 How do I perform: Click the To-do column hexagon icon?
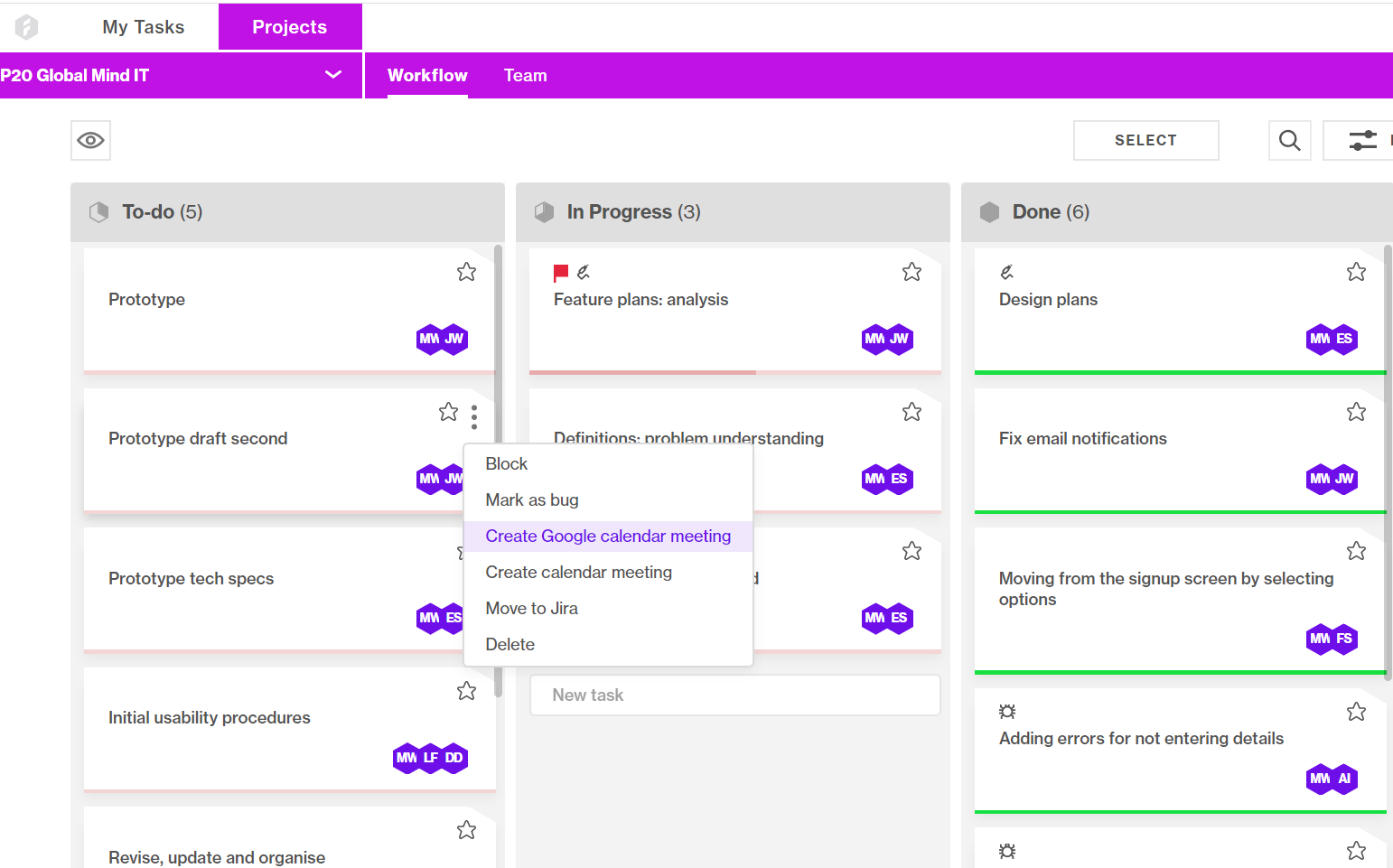(98, 212)
